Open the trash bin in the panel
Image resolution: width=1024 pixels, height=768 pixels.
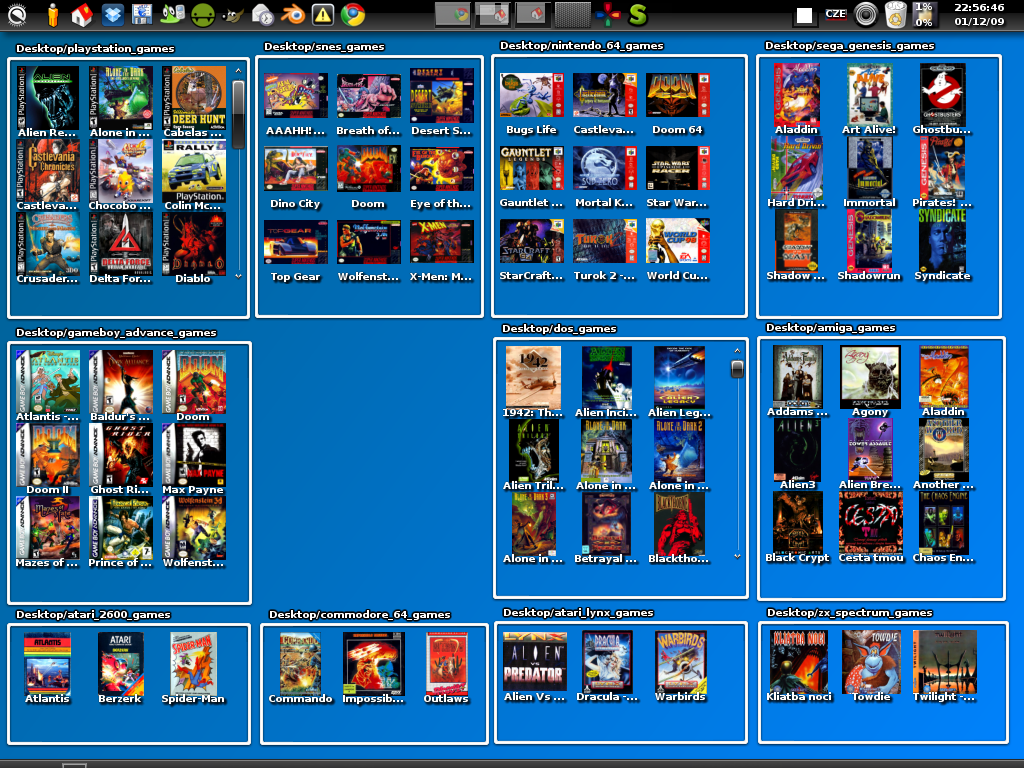tap(895, 14)
